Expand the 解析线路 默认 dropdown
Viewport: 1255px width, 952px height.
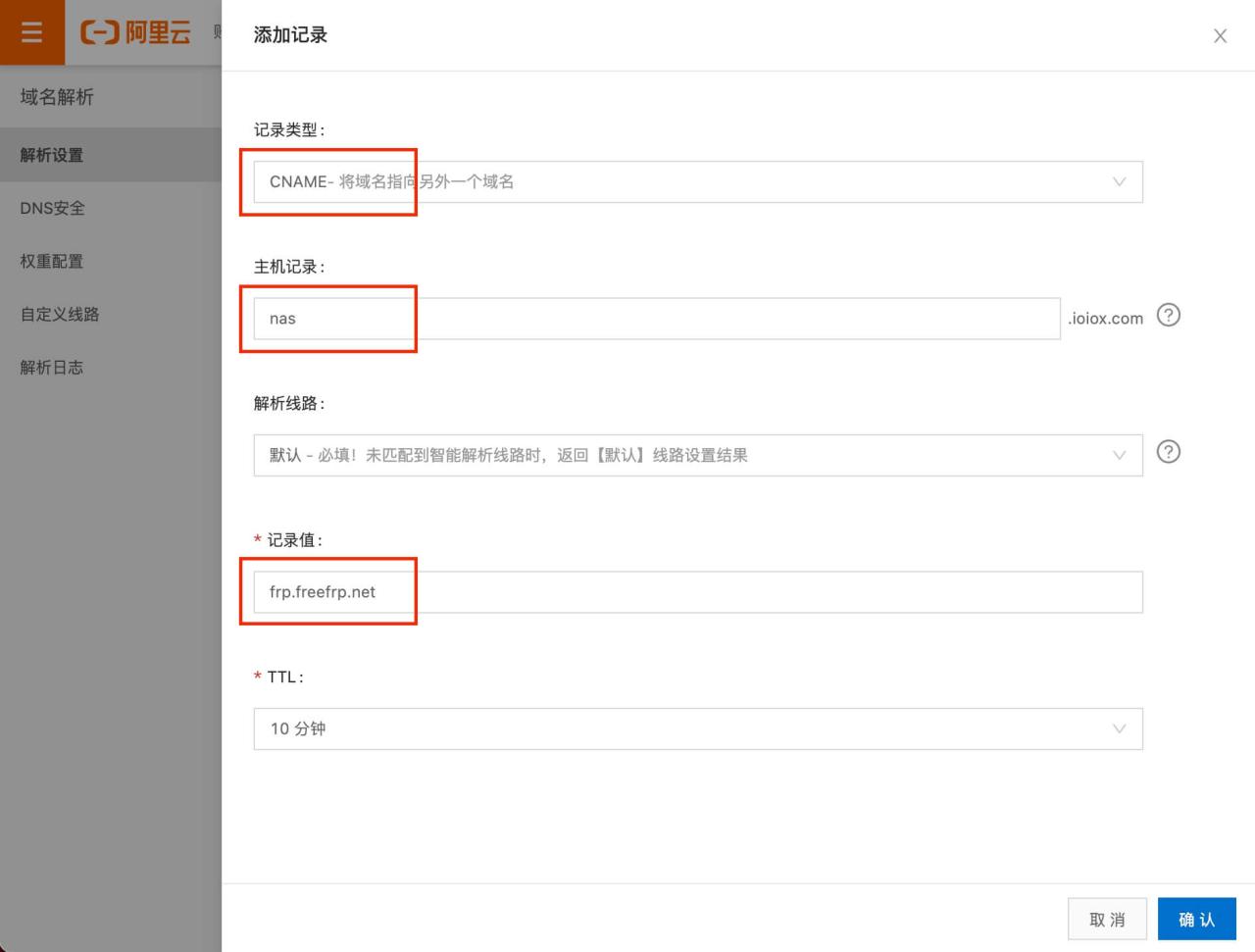coord(698,455)
